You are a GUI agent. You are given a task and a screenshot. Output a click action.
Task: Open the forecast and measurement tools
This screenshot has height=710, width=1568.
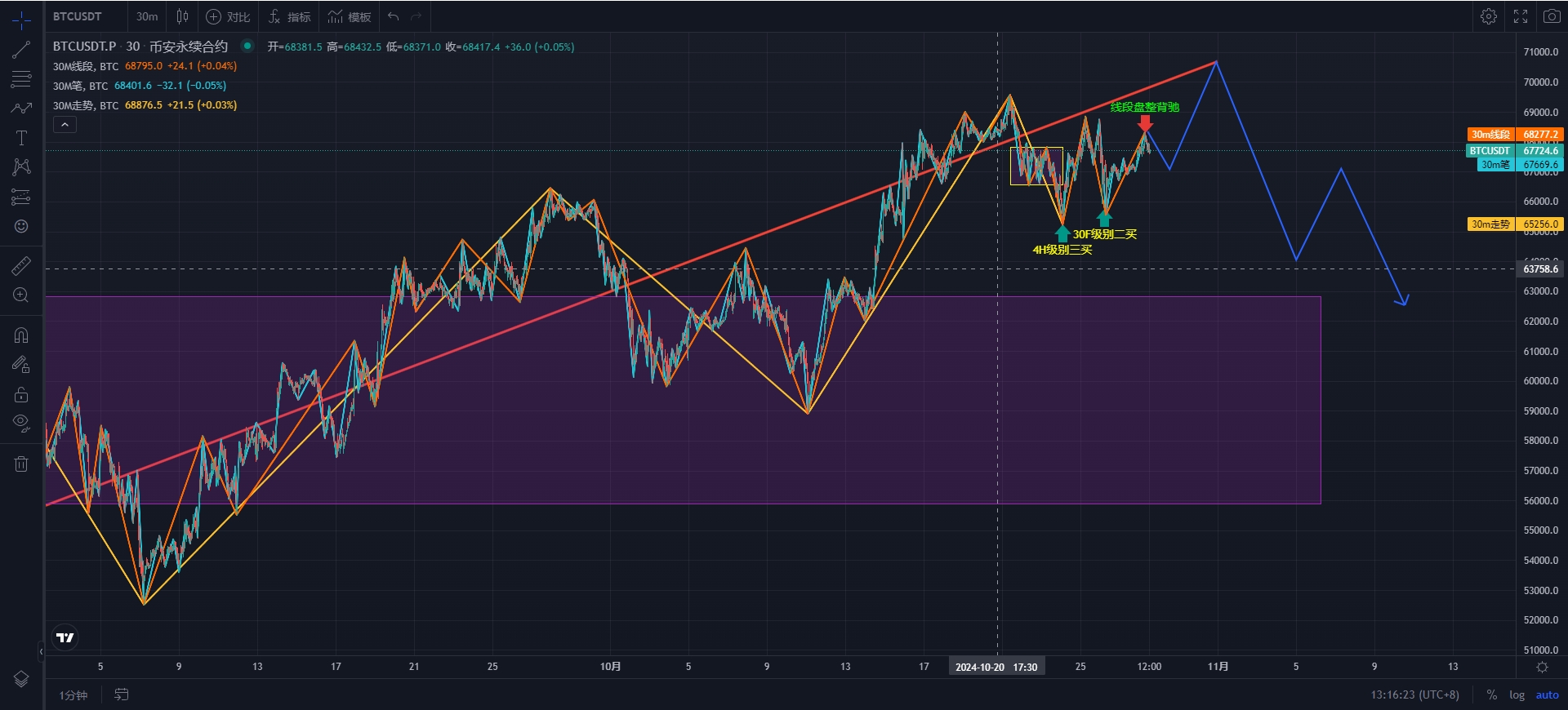pos(21,197)
